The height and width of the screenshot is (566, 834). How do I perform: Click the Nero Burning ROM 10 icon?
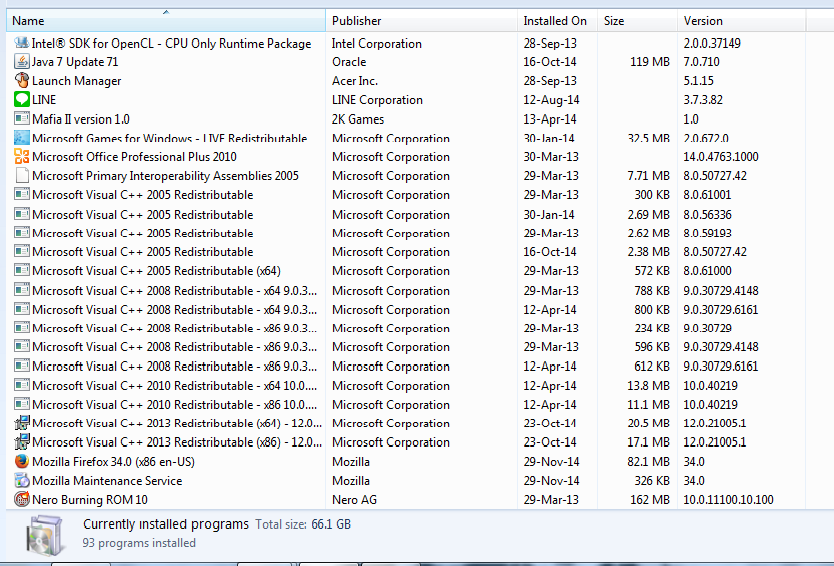(x=21, y=499)
